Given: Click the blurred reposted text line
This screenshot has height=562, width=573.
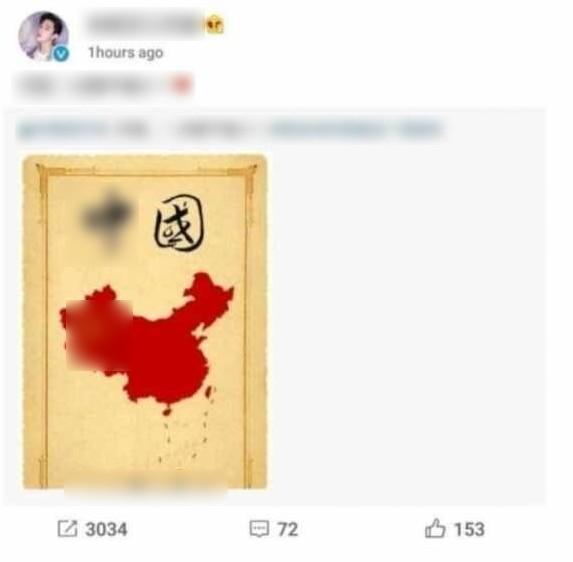Looking at the screenshot, I should pos(230,130).
